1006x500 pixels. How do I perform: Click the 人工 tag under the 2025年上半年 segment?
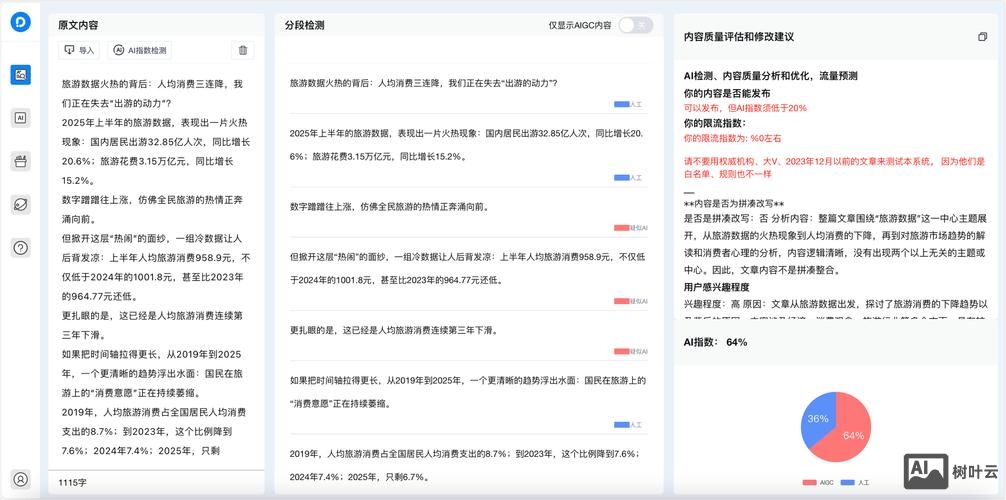click(x=628, y=177)
